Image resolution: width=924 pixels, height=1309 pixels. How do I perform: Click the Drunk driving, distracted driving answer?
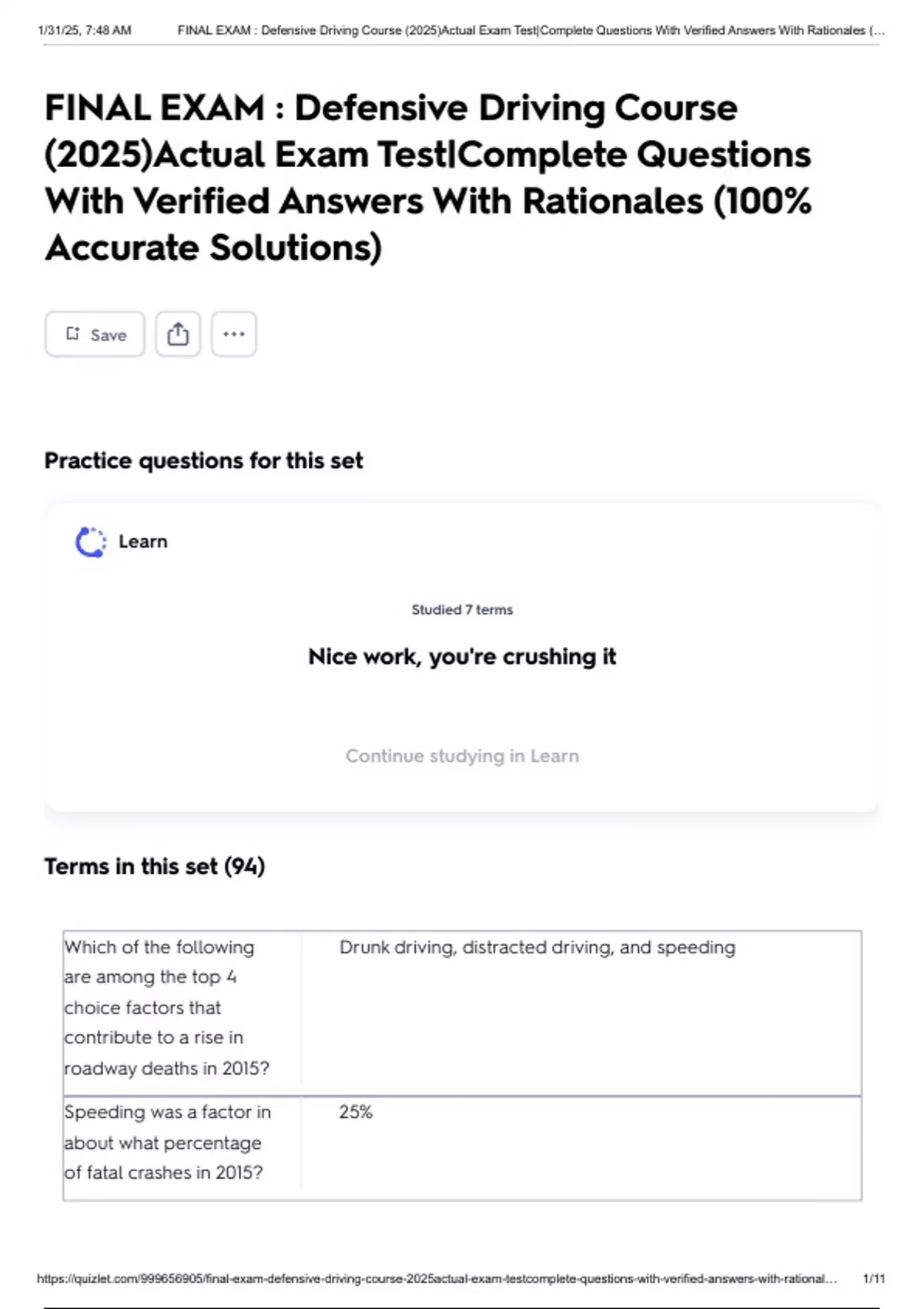[537, 947]
